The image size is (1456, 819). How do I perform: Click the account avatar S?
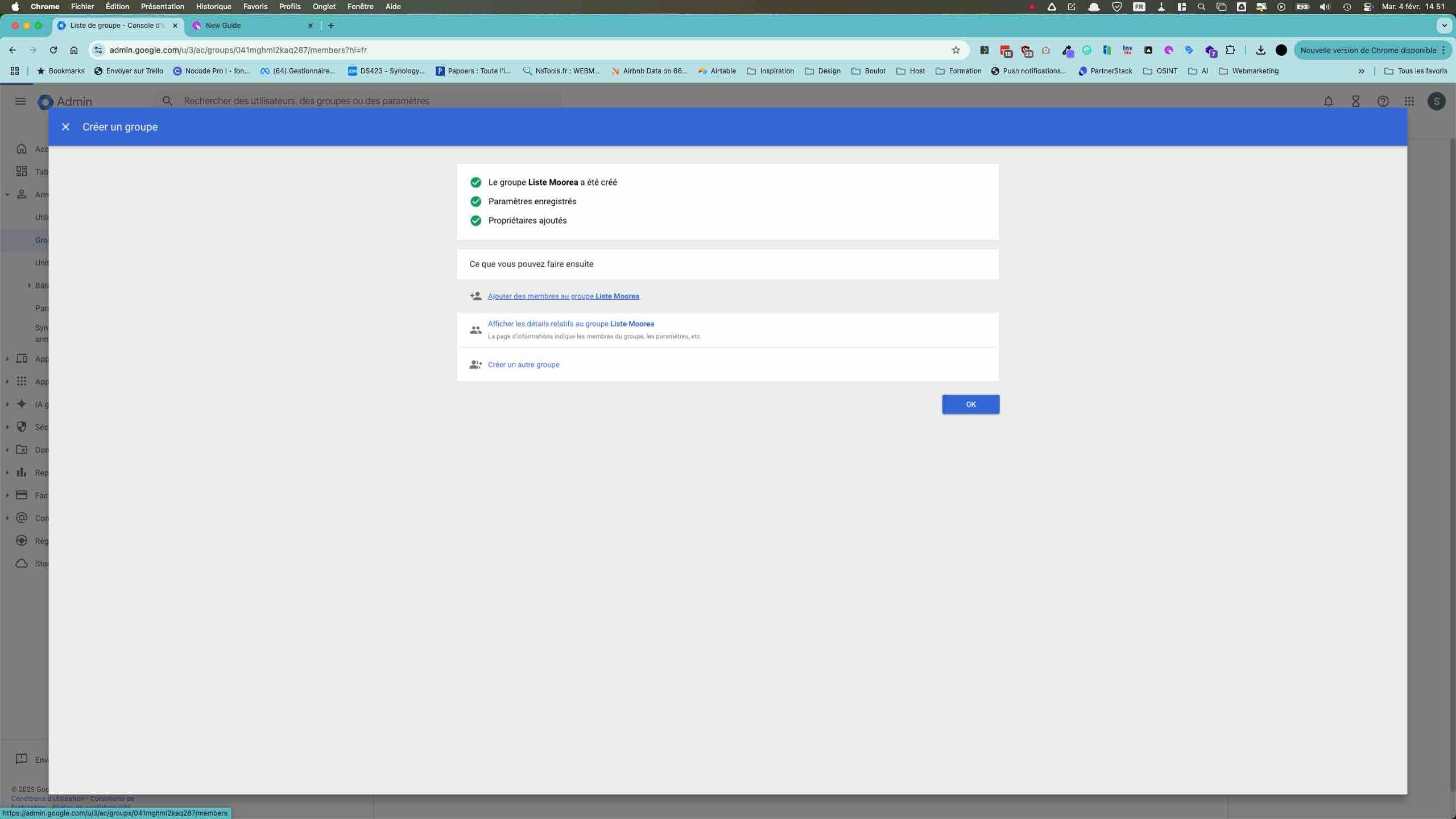tap(1436, 101)
